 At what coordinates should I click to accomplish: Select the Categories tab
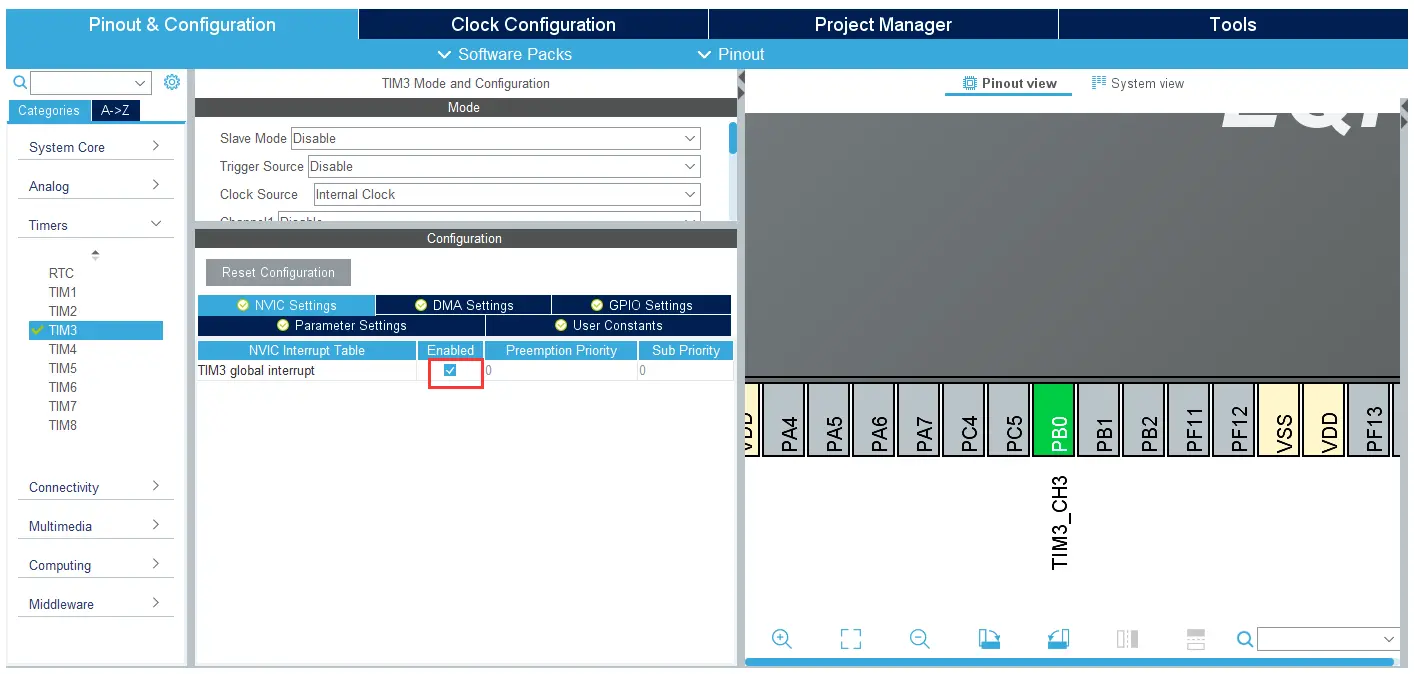49,110
